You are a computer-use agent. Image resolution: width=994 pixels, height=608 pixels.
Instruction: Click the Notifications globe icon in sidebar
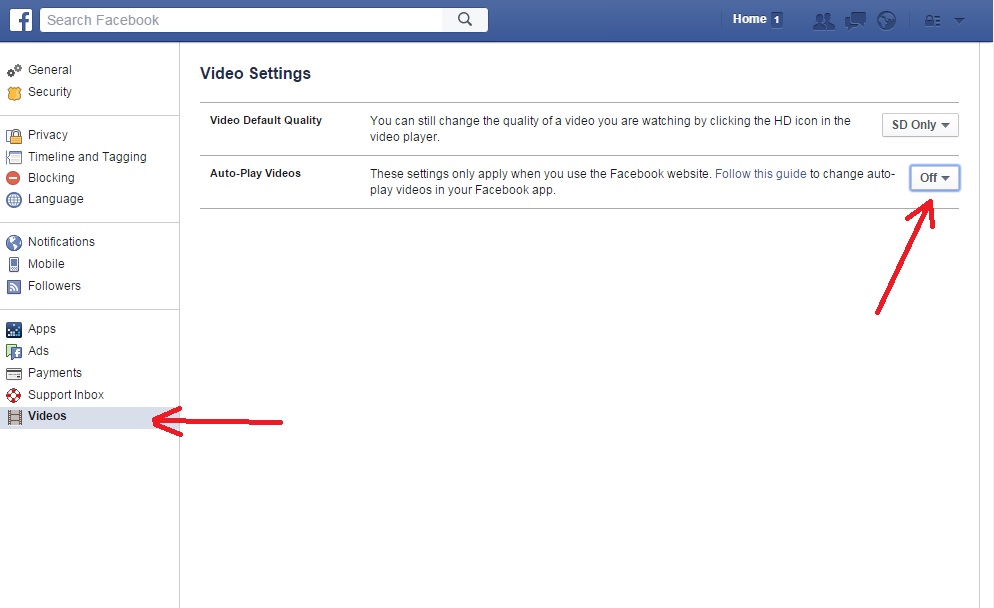click(13, 242)
